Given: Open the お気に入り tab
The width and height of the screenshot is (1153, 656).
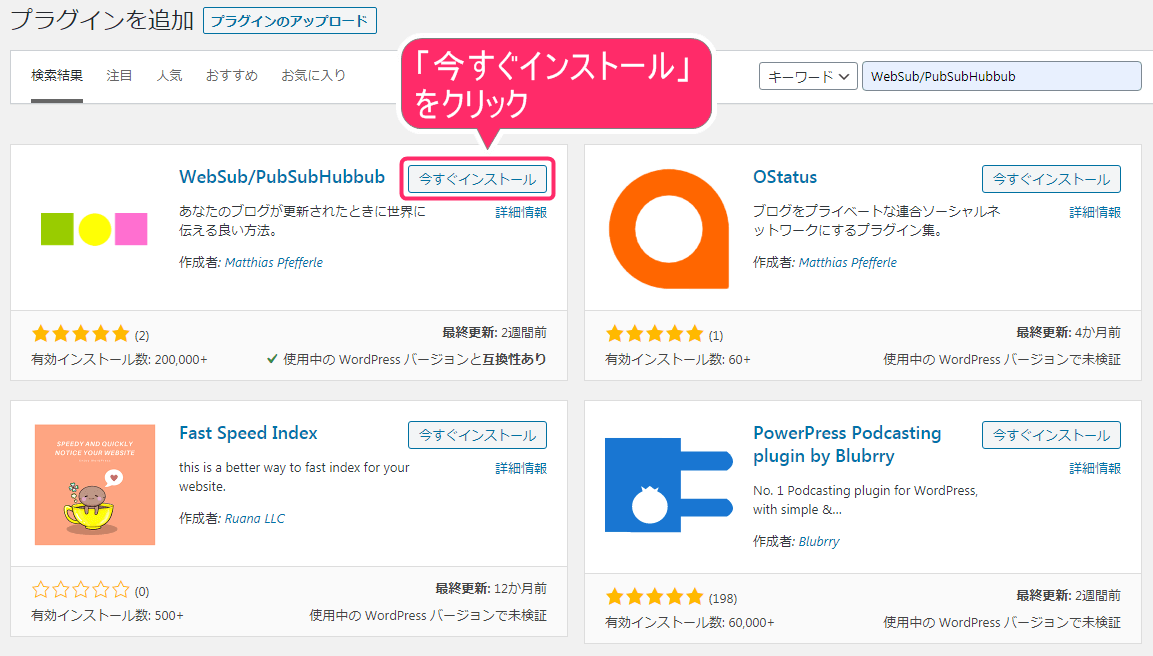Looking at the screenshot, I should 313,75.
